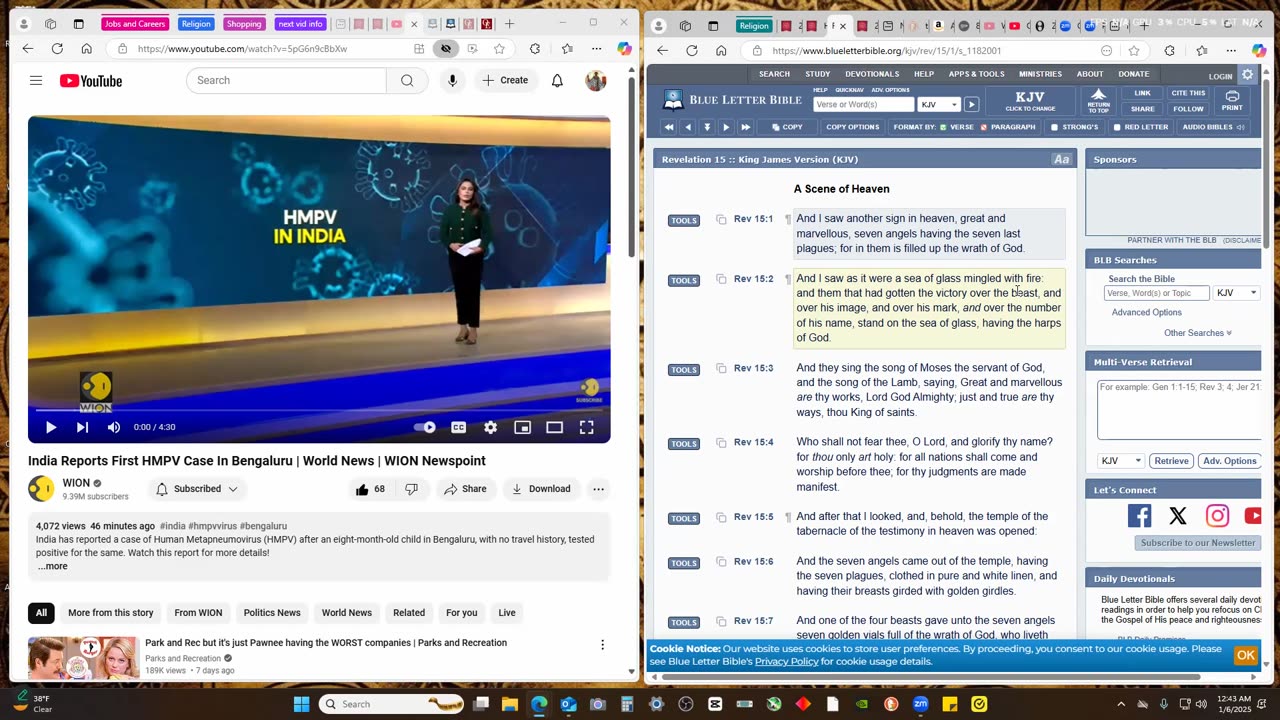Expand 'Other Searches' in BLB Searches
The width and height of the screenshot is (1280, 720).
(x=1197, y=333)
